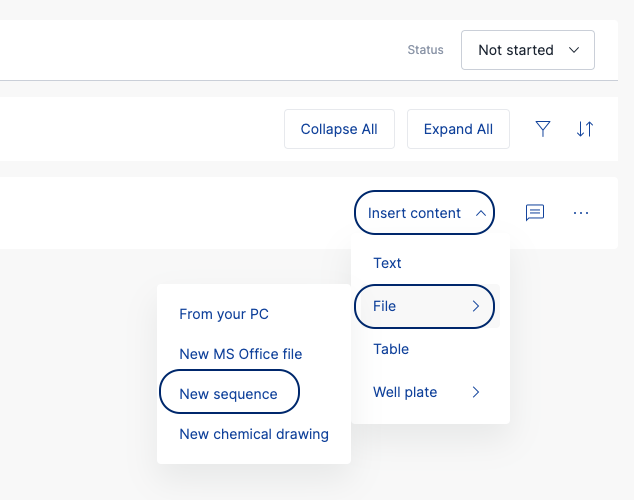Viewport: 634px width, 500px height.
Task: Click the arrow beside the File item
Action: click(x=476, y=306)
